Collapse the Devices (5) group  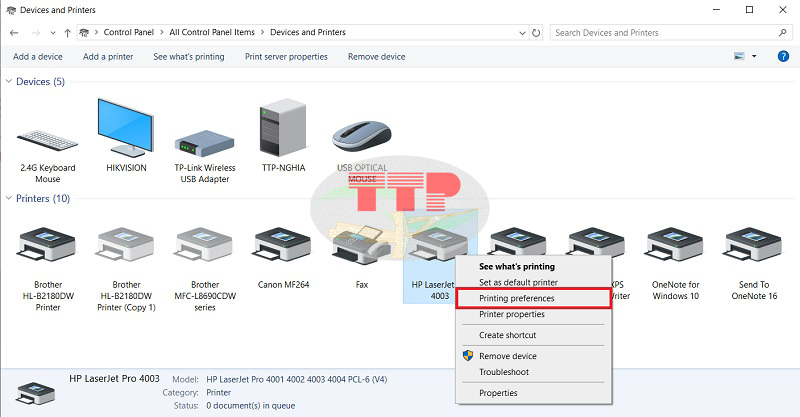click(9, 81)
